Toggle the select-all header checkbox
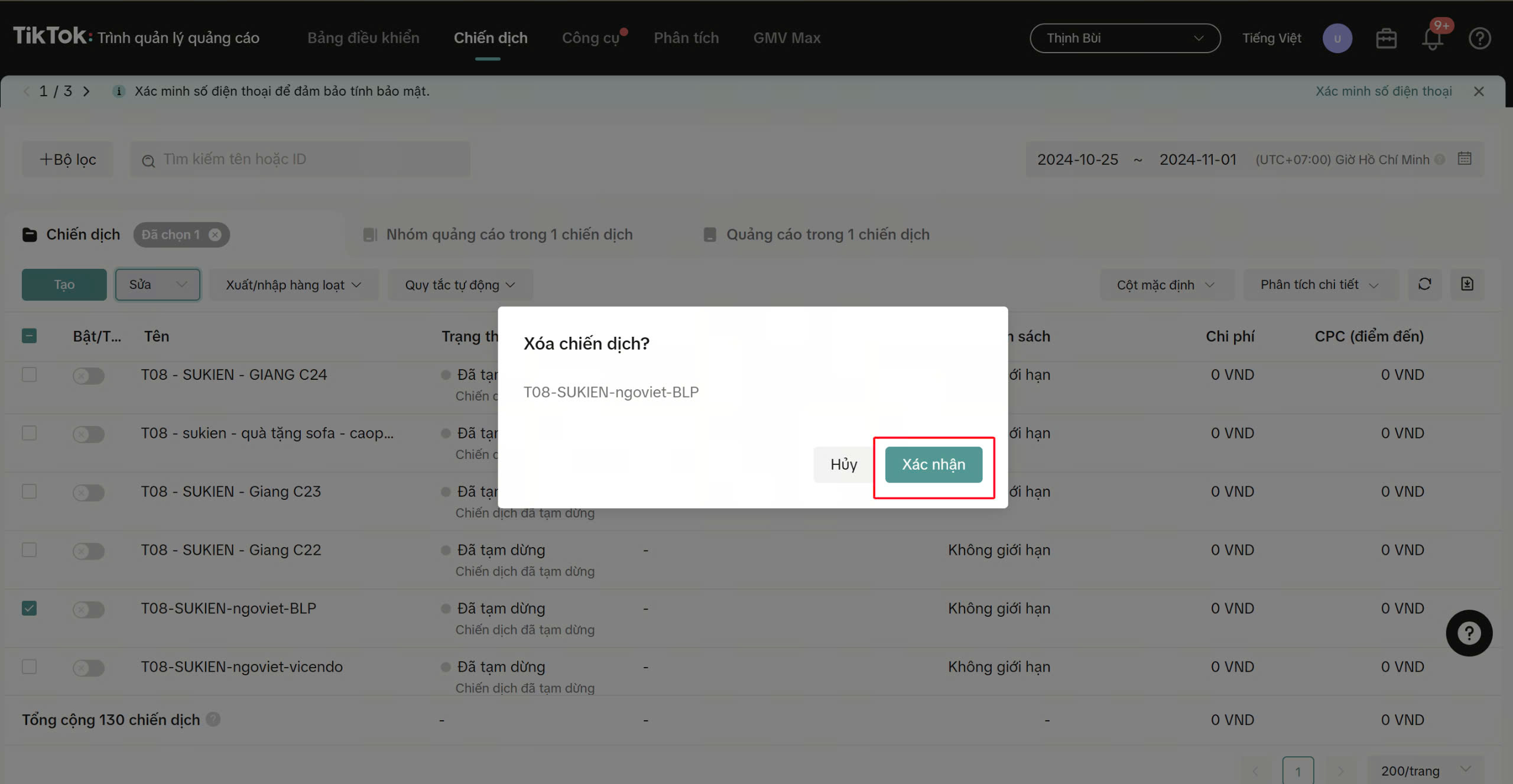Screen dimensions: 1513x784 tap(29, 336)
